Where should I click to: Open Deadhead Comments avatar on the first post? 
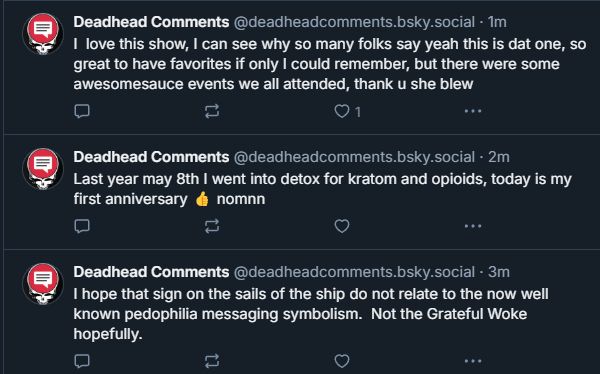pyautogui.click(x=43, y=34)
